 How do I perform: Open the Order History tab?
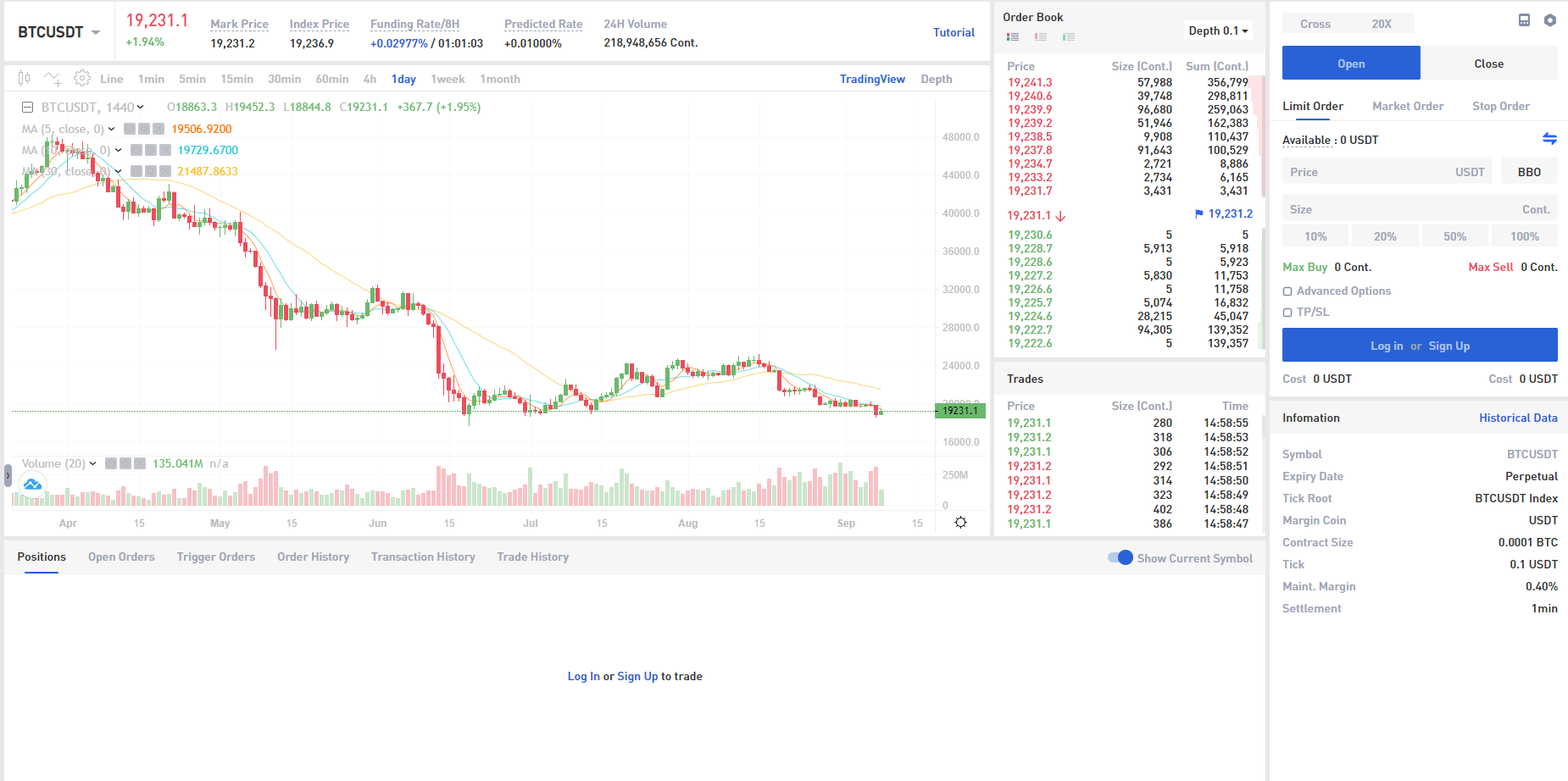[x=313, y=557]
